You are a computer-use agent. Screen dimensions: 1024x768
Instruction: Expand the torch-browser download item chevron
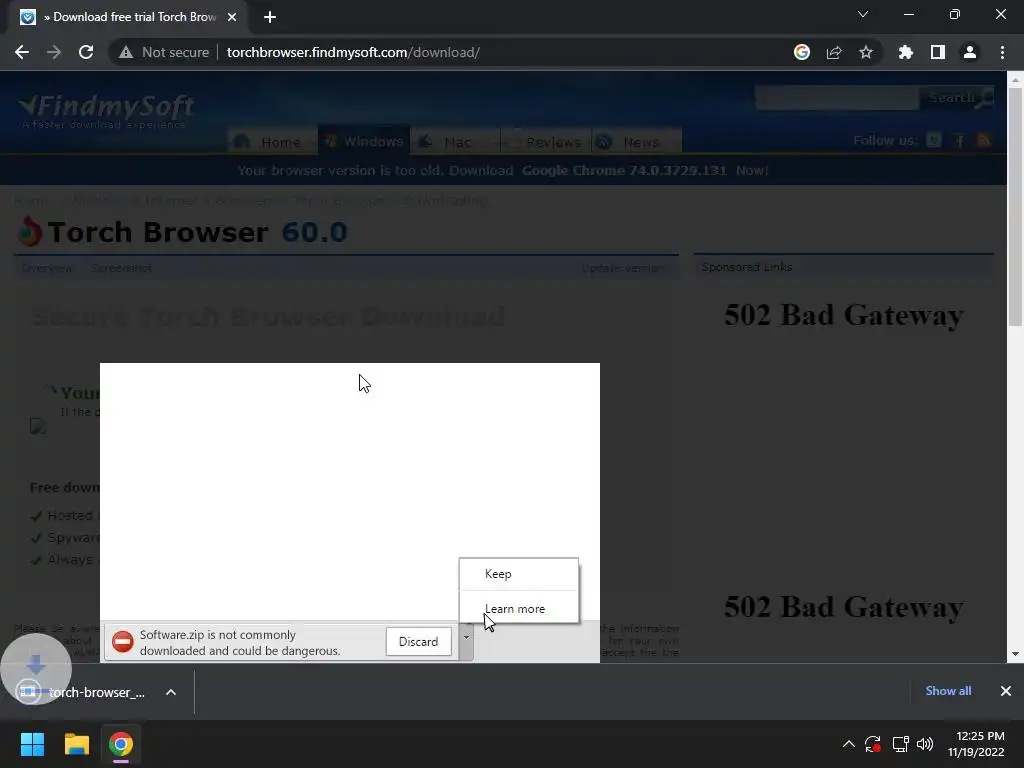(171, 692)
